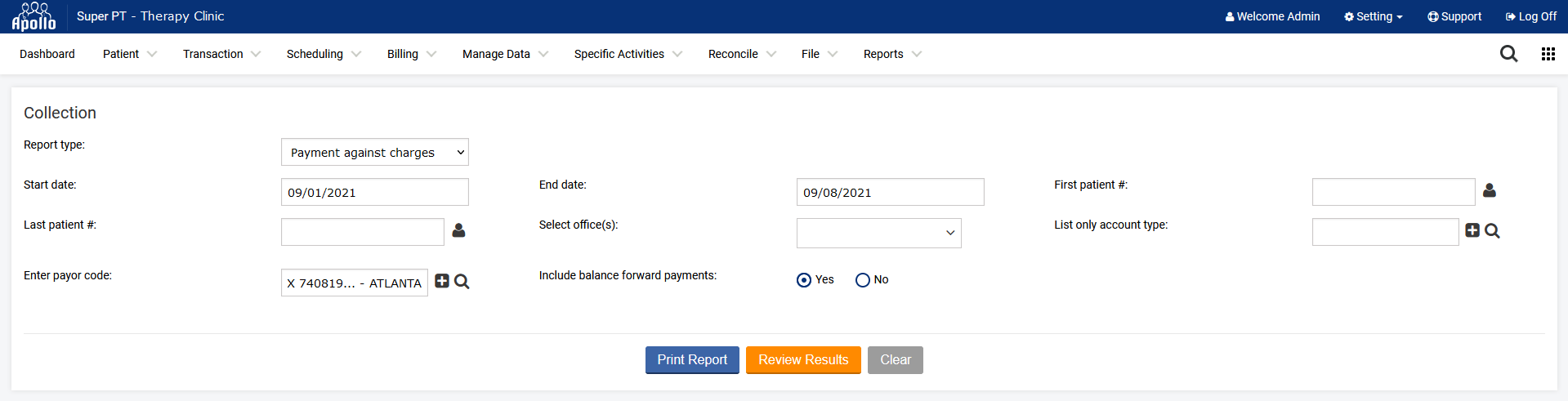Expand the Select office(s) dropdown
The height and width of the screenshot is (401, 1568).
pos(878,233)
